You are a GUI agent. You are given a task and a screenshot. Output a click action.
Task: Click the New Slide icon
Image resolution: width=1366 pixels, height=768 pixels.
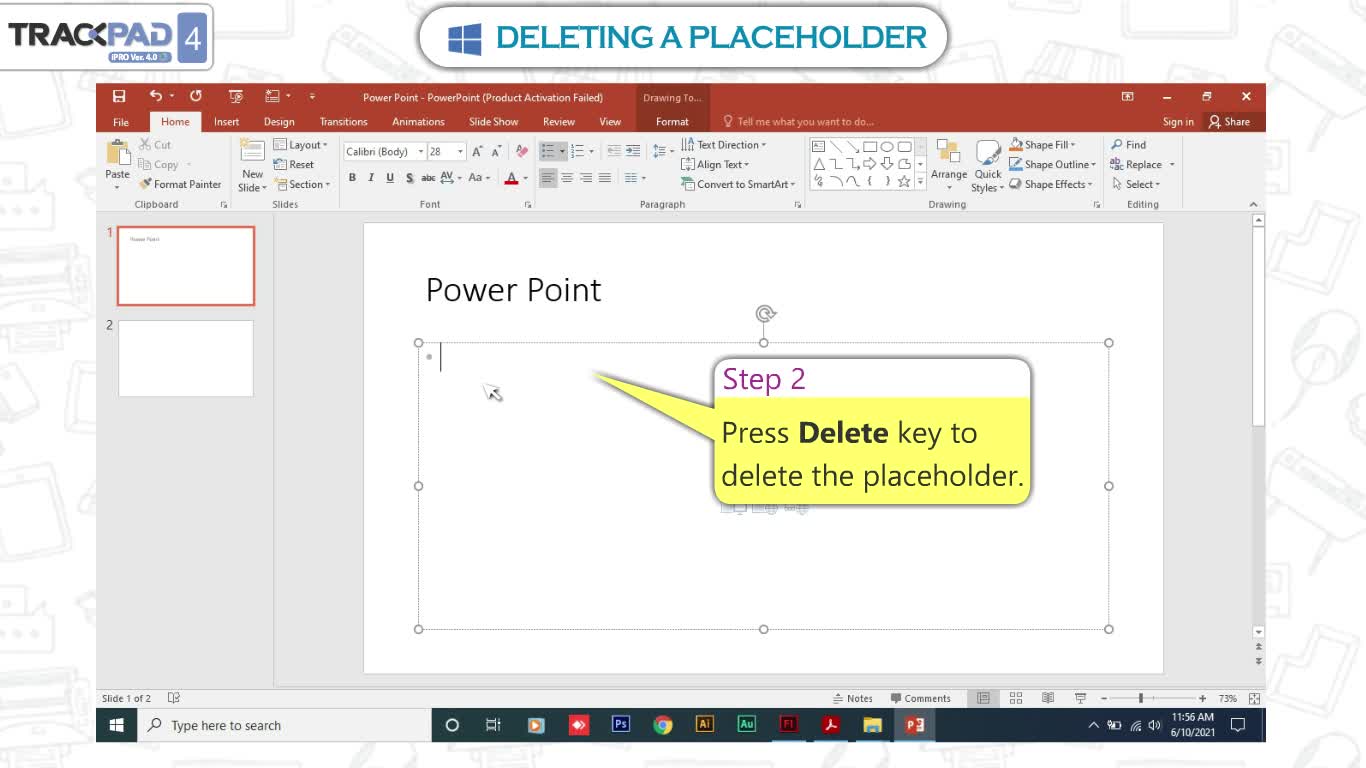253,151
